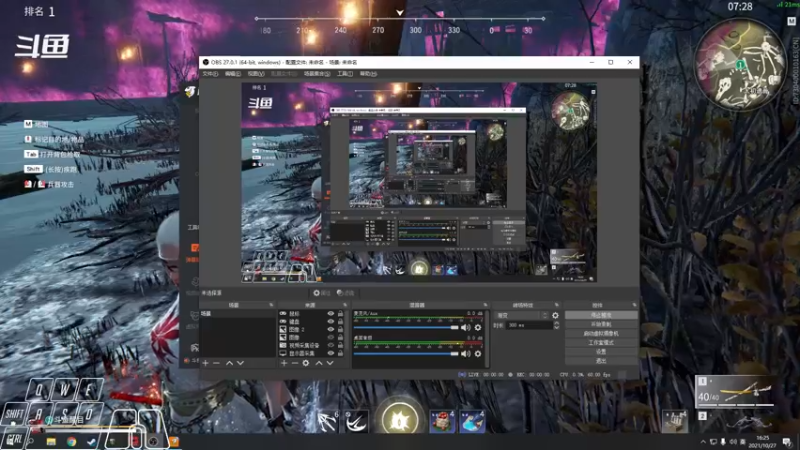Open the 帮助(H) menu in OBS
800x450 pixels.
[368, 74]
